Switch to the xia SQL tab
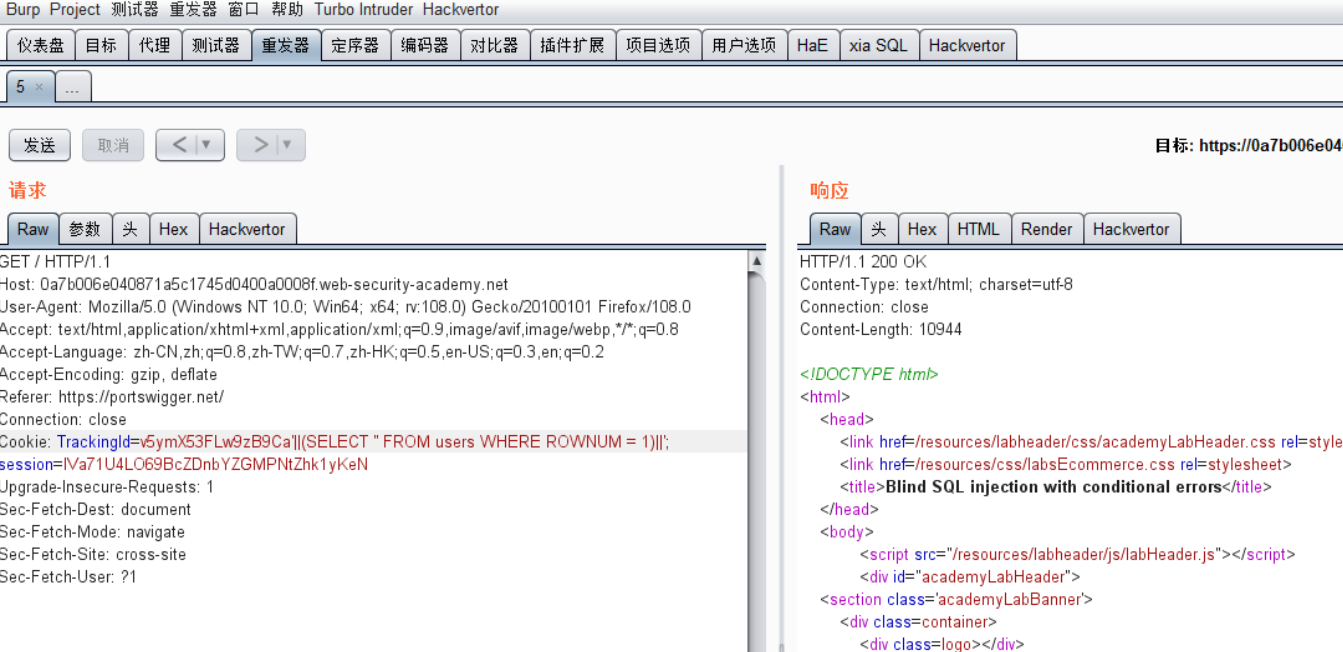Screen dimensions: 1343x652 pyautogui.click(x=878, y=45)
